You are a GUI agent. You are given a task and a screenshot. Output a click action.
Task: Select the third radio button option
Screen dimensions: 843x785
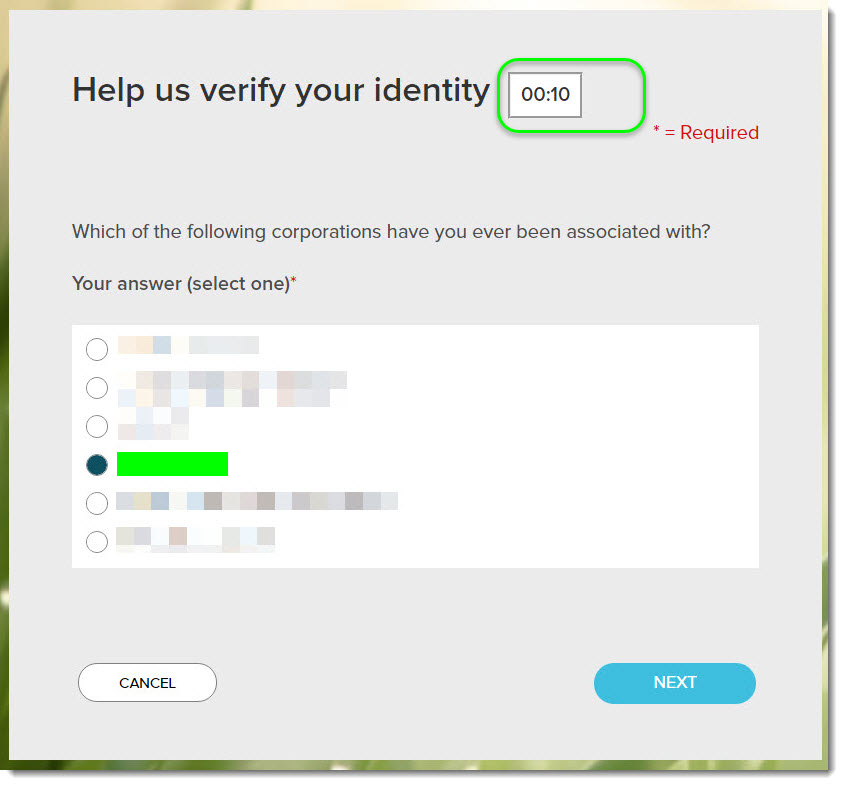[97, 427]
